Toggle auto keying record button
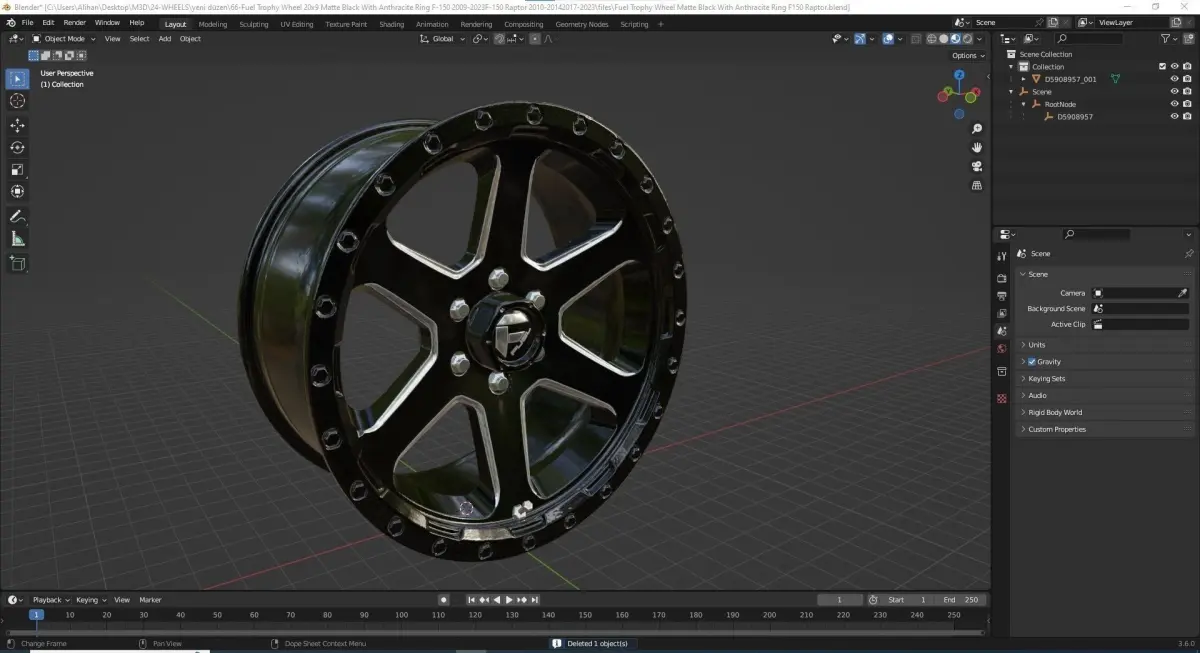 443,600
